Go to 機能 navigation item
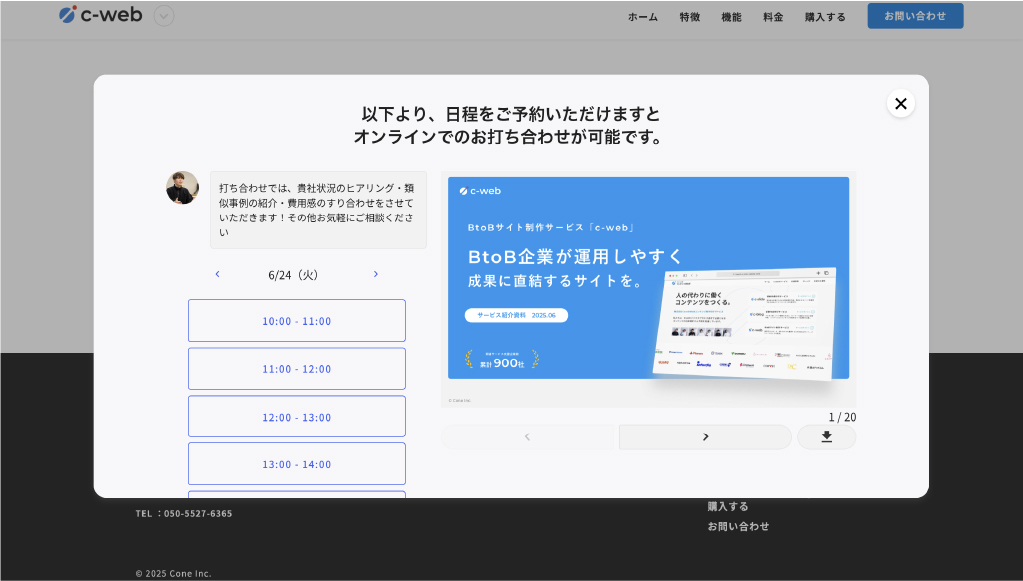Image resolution: width=1023 pixels, height=581 pixels. (731, 17)
